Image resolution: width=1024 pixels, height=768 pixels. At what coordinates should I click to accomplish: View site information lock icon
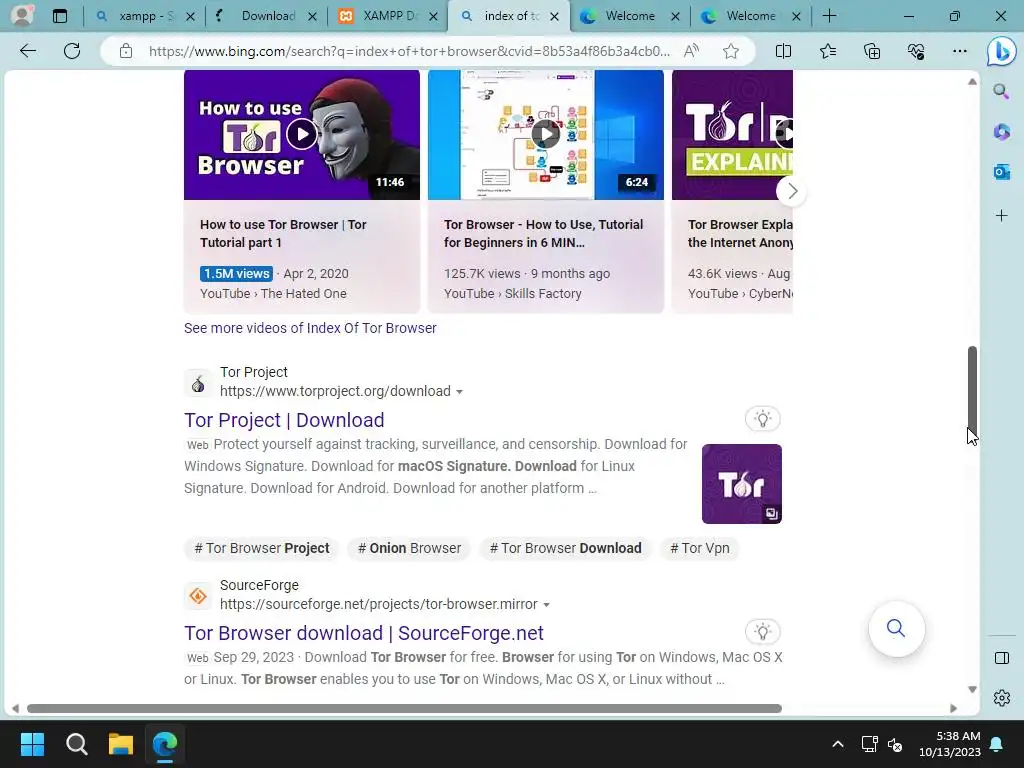tap(125, 51)
